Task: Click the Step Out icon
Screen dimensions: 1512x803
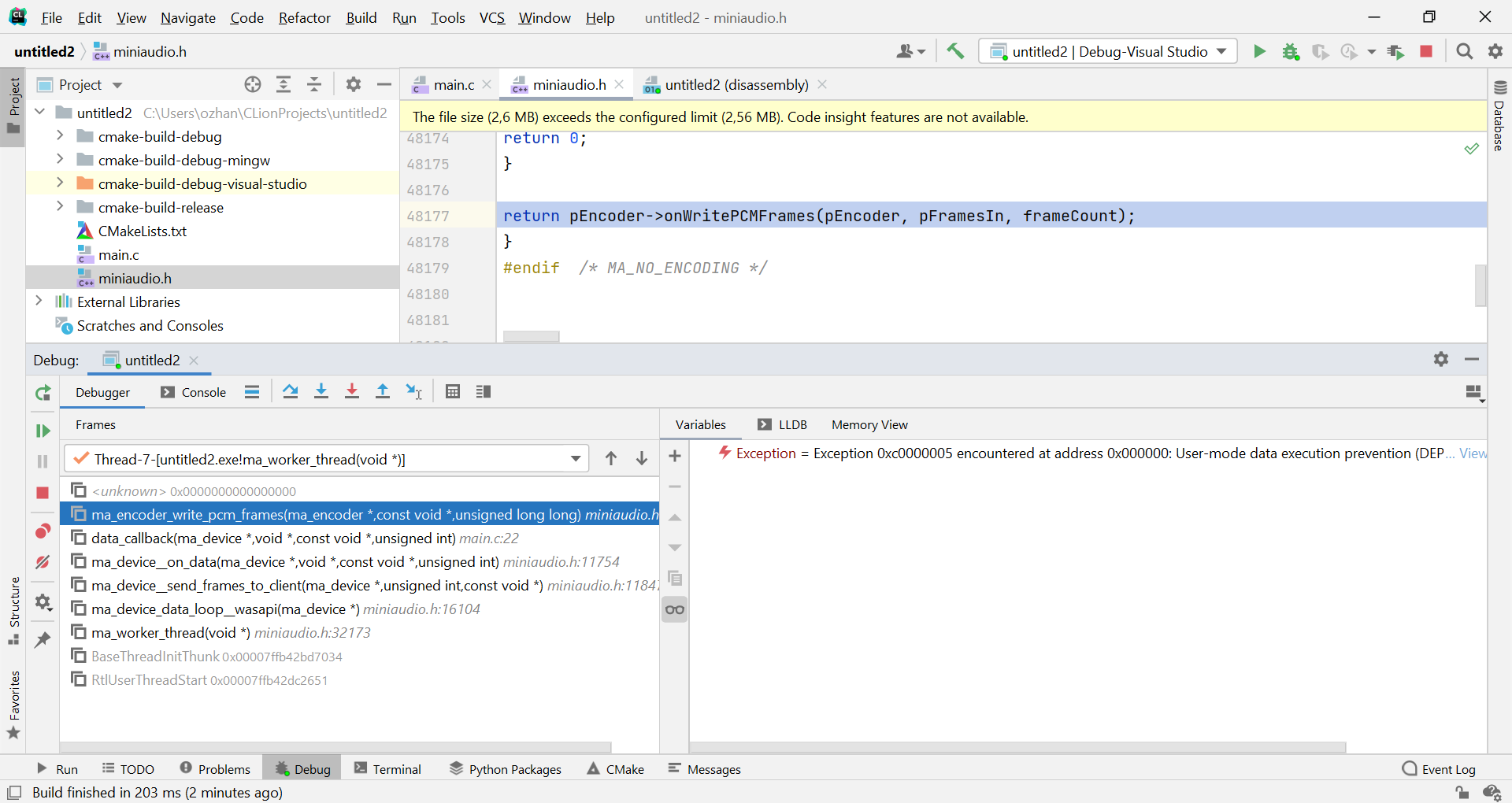Action: 384,391
